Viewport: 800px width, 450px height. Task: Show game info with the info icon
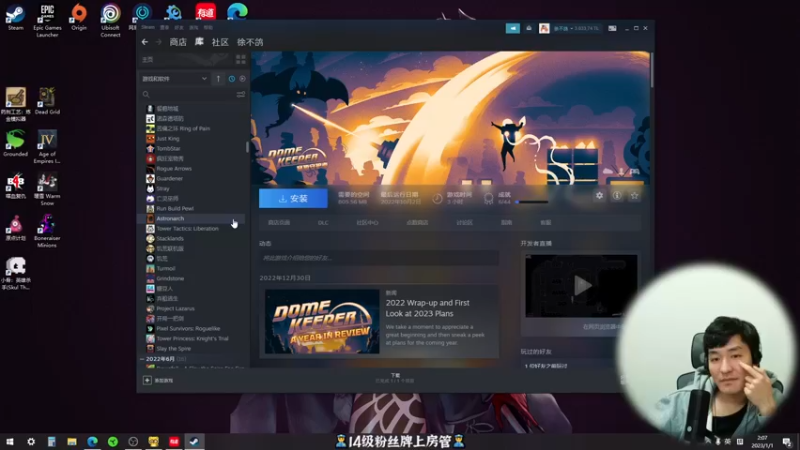[x=617, y=195]
